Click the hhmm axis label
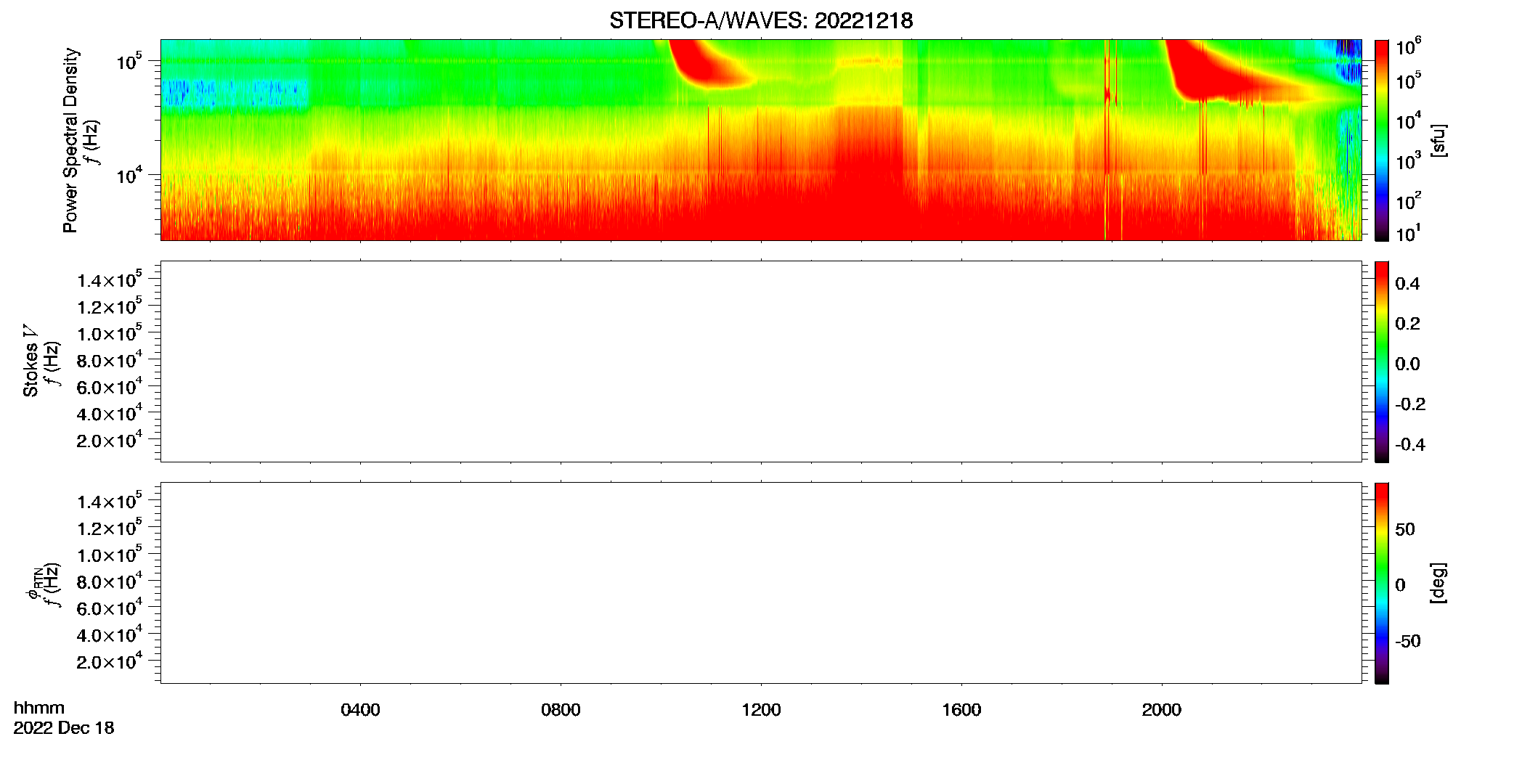 tap(39, 708)
